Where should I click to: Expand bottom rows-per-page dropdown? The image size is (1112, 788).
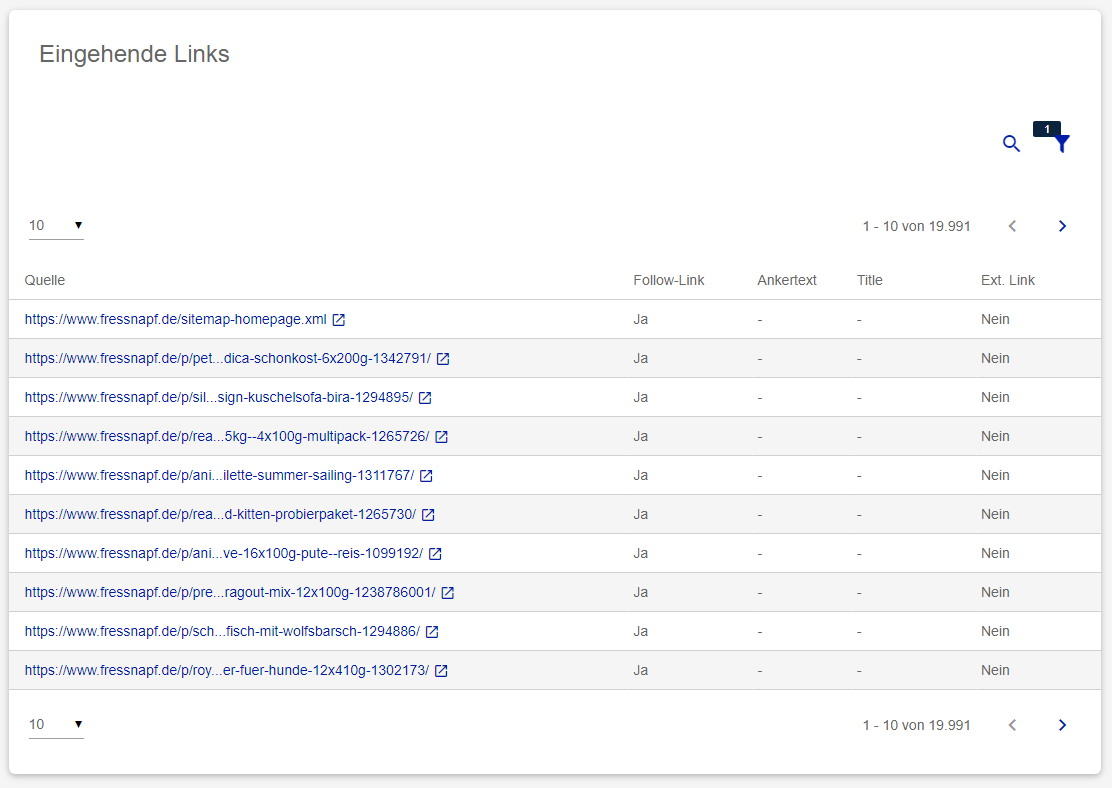pyautogui.click(x=56, y=724)
